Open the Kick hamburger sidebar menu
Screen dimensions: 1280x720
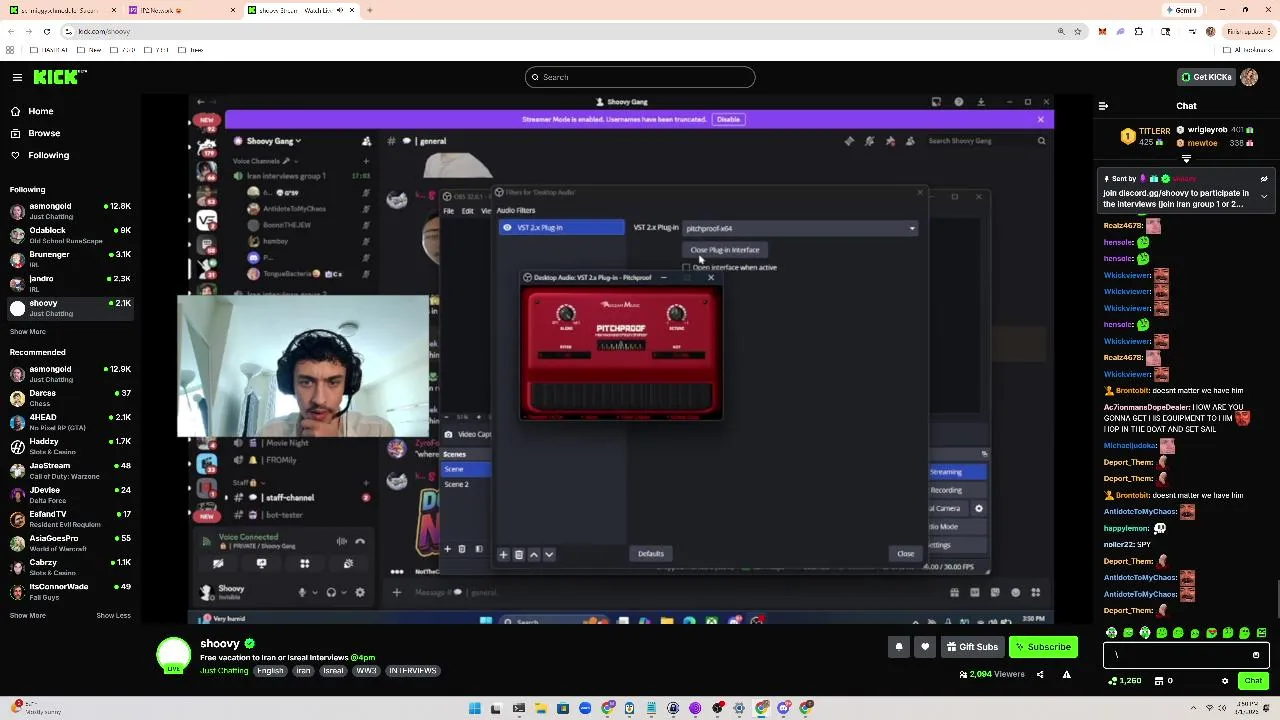click(x=17, y=77)
